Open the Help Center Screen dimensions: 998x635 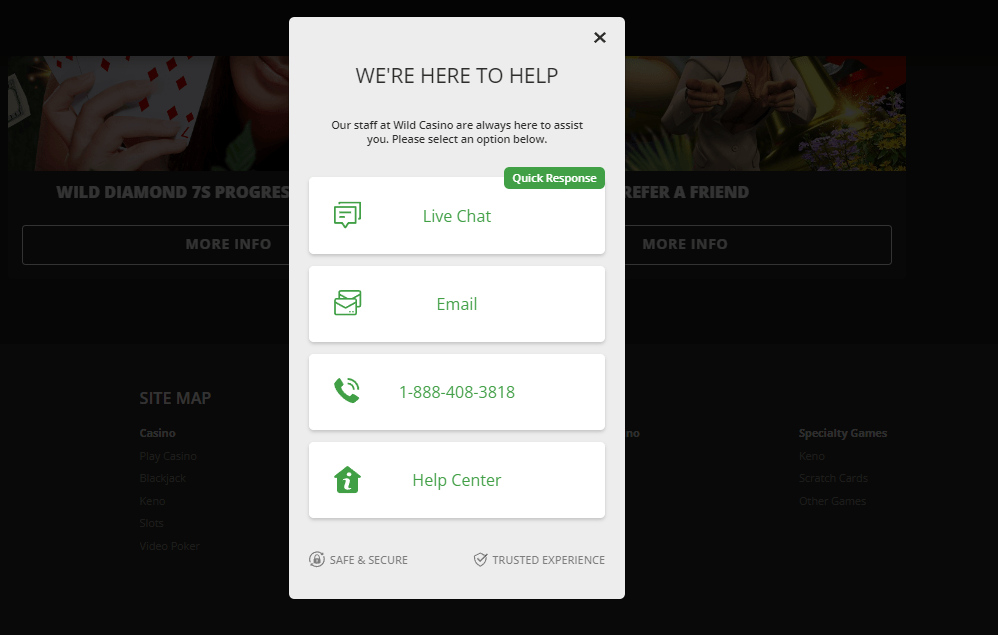click(457, 480)
